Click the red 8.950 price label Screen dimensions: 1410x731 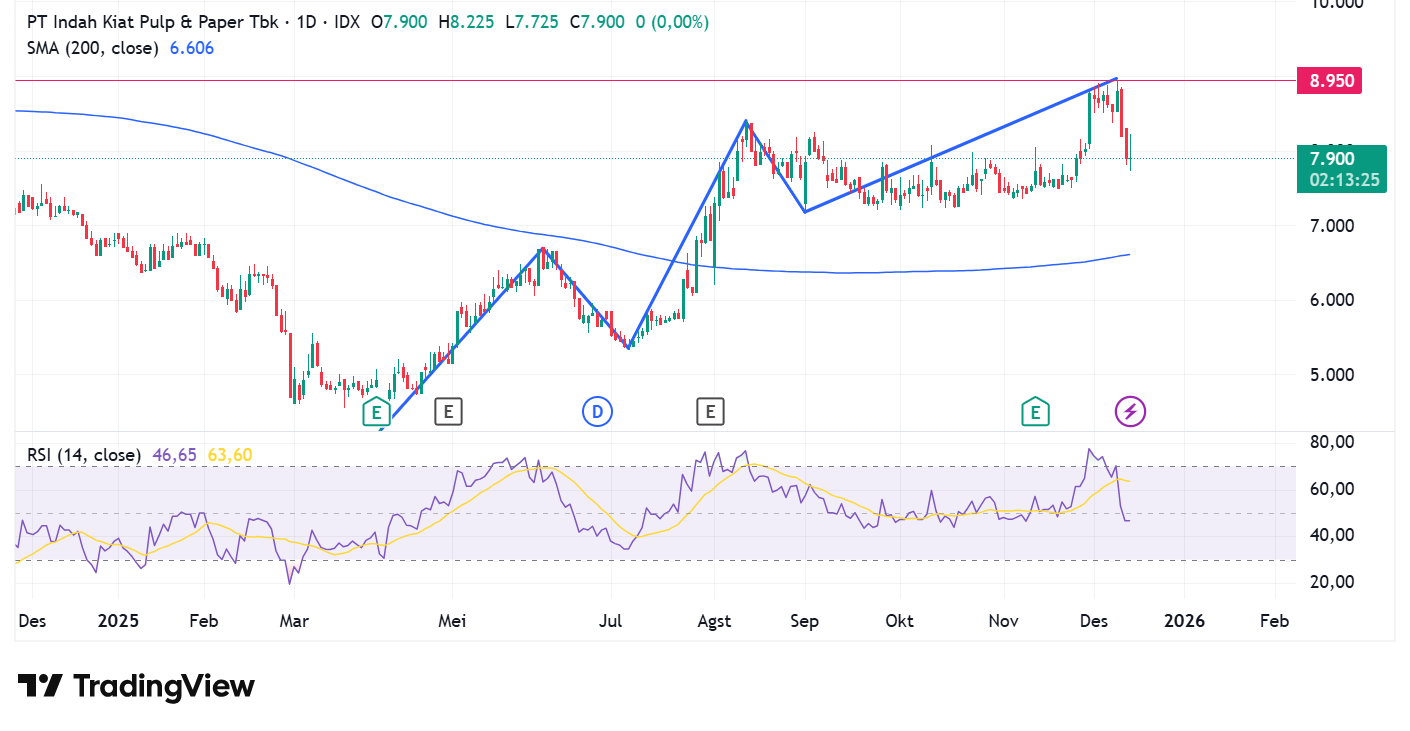click(1331, 81)
